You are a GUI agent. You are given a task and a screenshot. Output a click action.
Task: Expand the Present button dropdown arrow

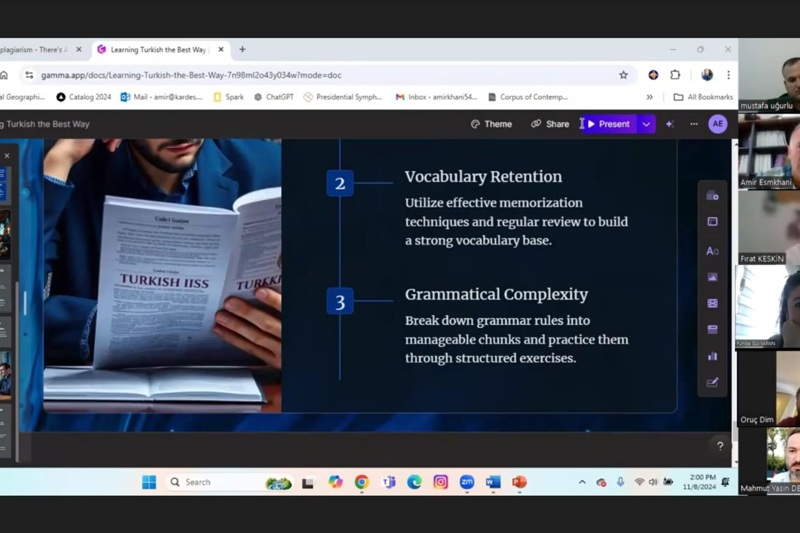[646, 124]
